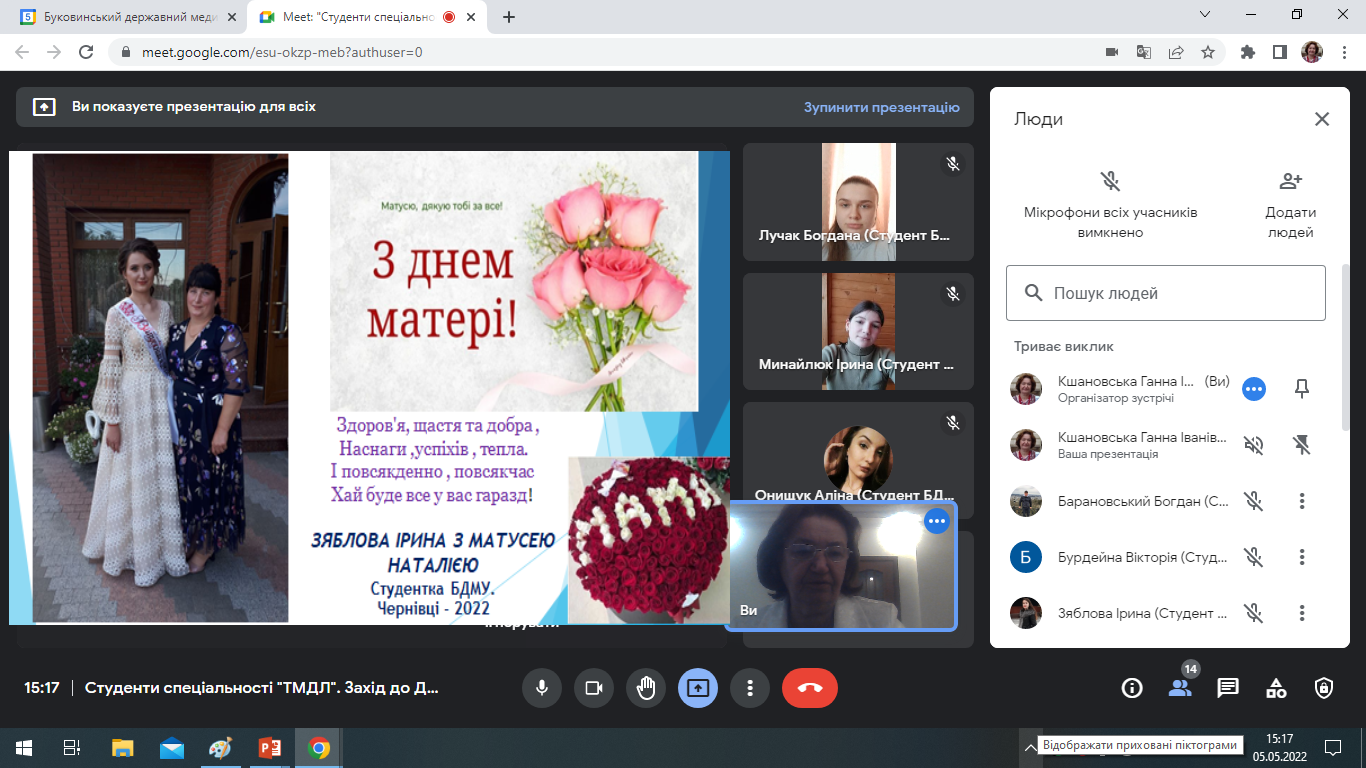The height and width of the screenshot is (768, 1366).
Task: Bookmark this page with the star icon
Action: pyautogui.click(x=1208, y=52)
